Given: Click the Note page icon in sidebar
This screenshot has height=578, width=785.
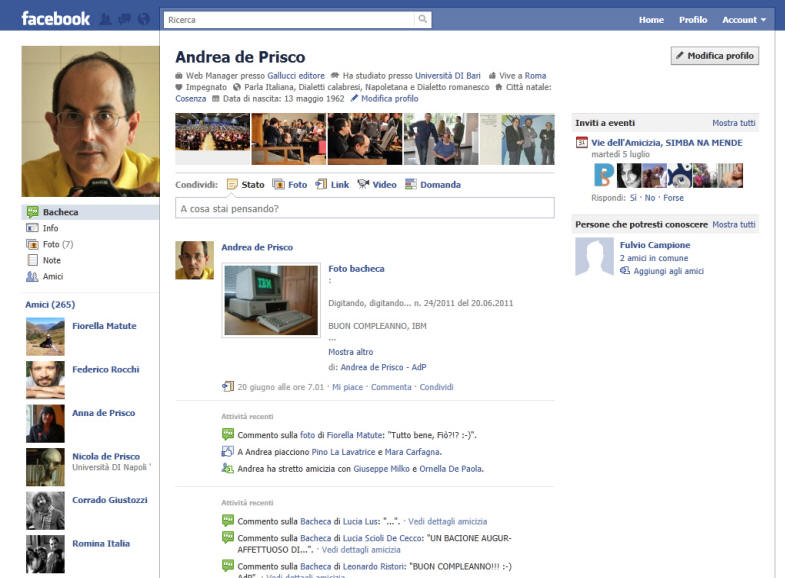Looking at the screenshot, I should 32,260.
